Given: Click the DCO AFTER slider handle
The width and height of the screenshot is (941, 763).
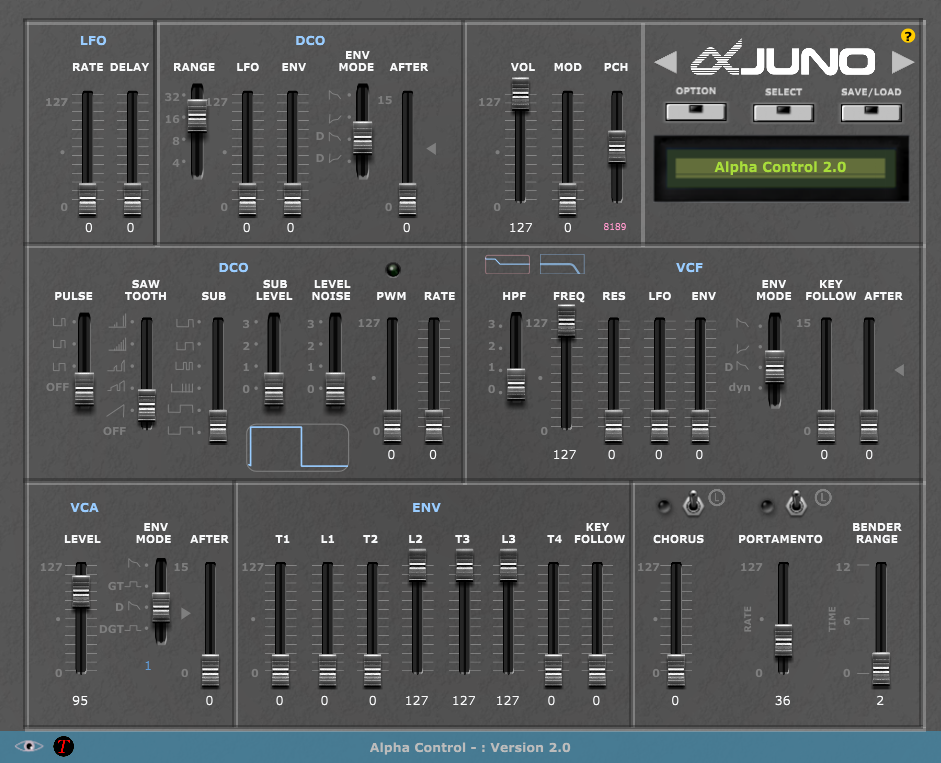Looking at the screenshot, I should [x=407, y=200].
